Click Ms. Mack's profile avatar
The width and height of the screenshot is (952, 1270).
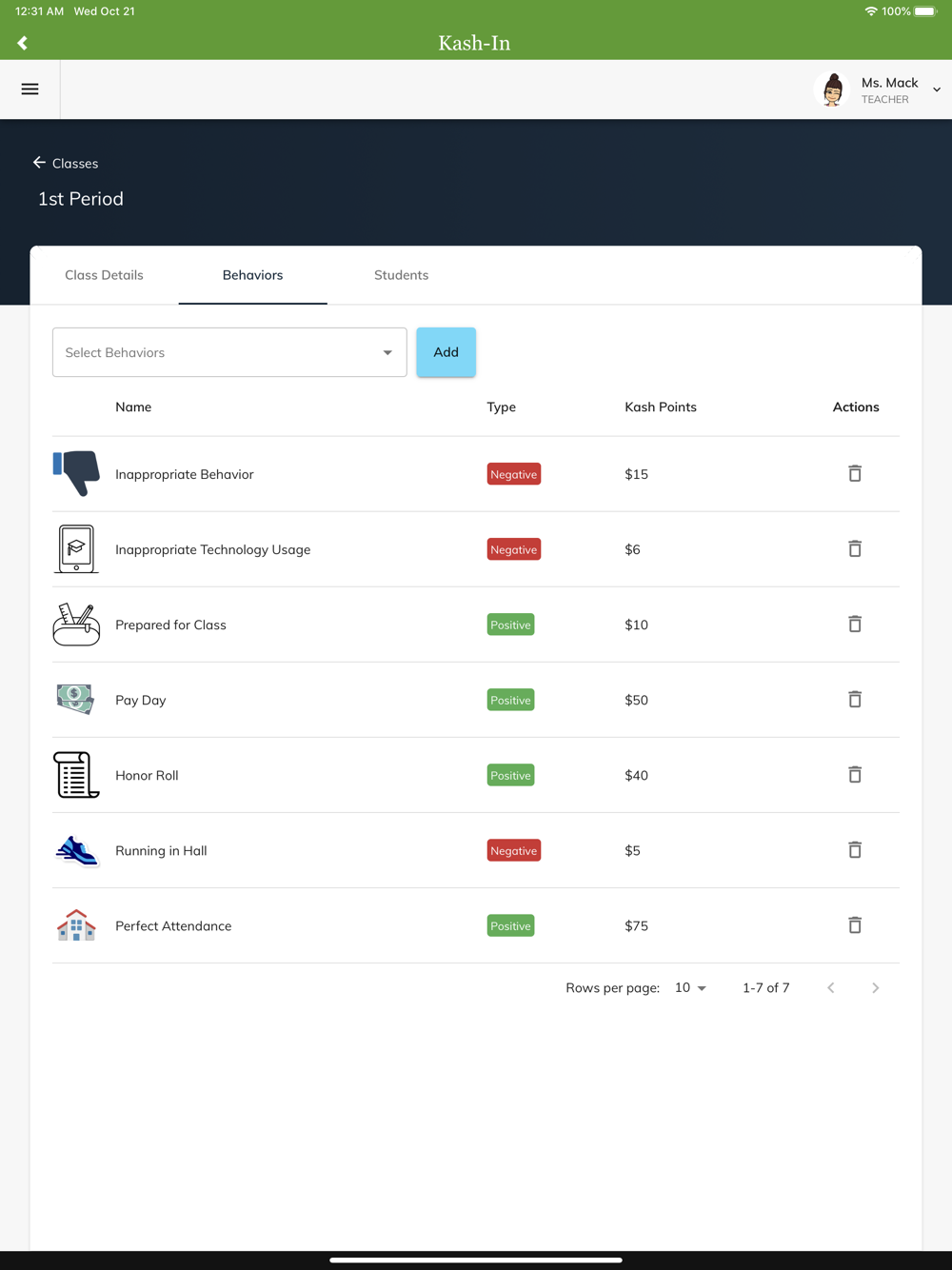[x=833, y=90]
